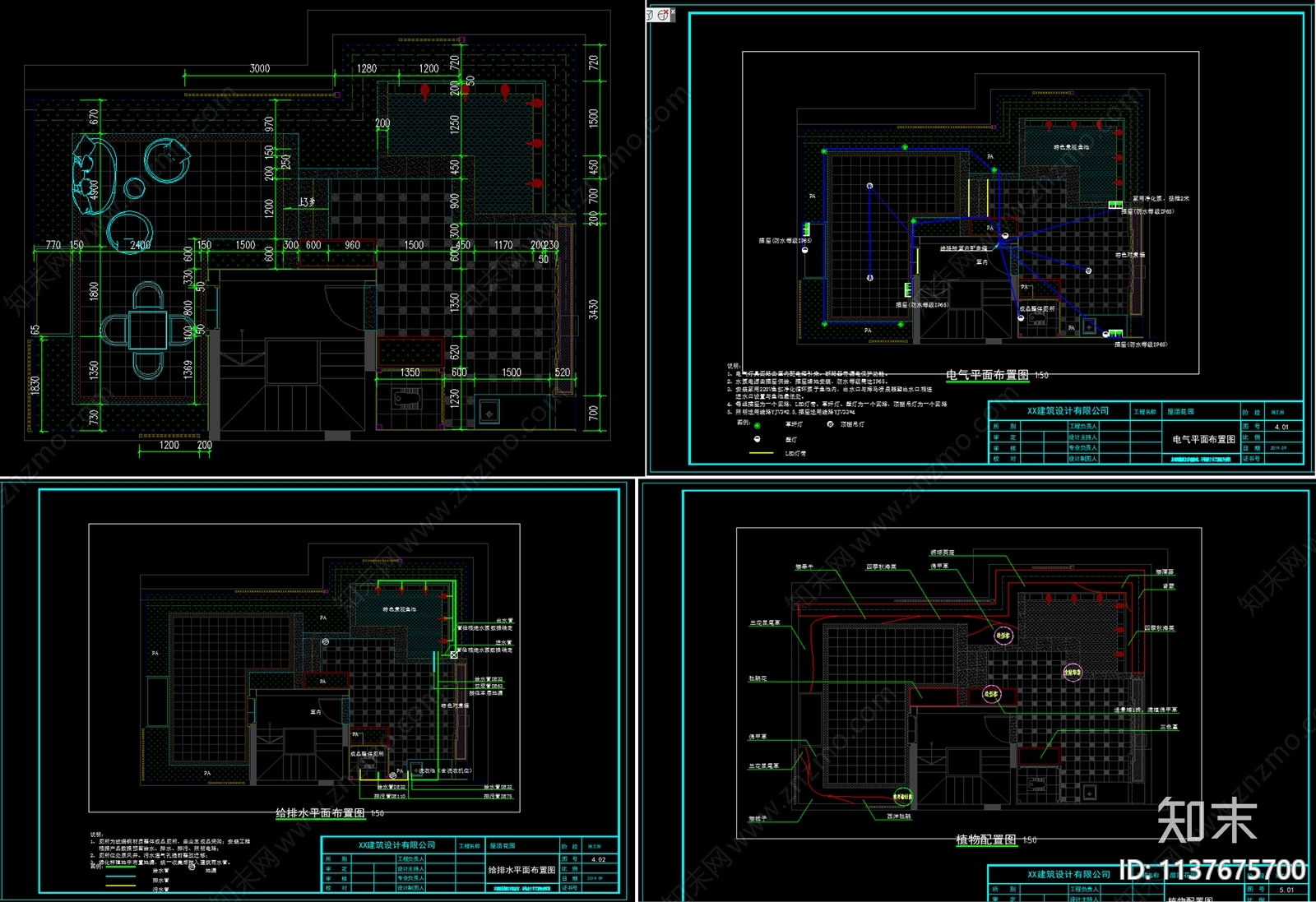Select the yellow circled plant tag
Screen dimensions: 1316x902
(x=903, y=797)
